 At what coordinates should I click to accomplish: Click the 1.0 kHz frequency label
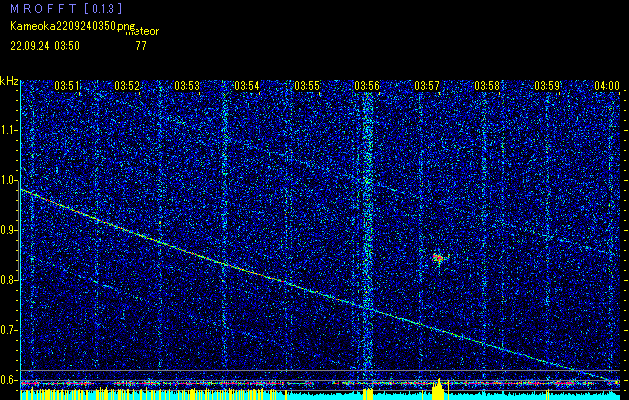pos(9,180)
